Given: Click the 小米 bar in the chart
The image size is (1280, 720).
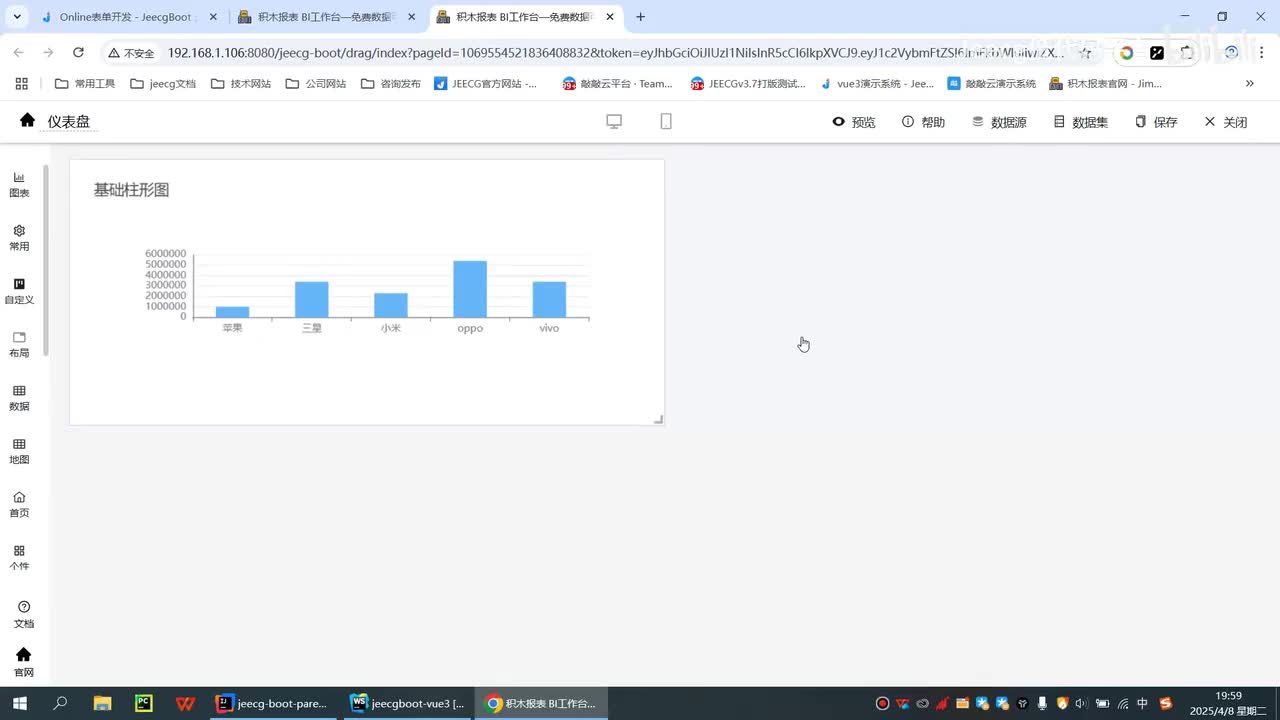Looking at the screenshot, I should [391, 305].
